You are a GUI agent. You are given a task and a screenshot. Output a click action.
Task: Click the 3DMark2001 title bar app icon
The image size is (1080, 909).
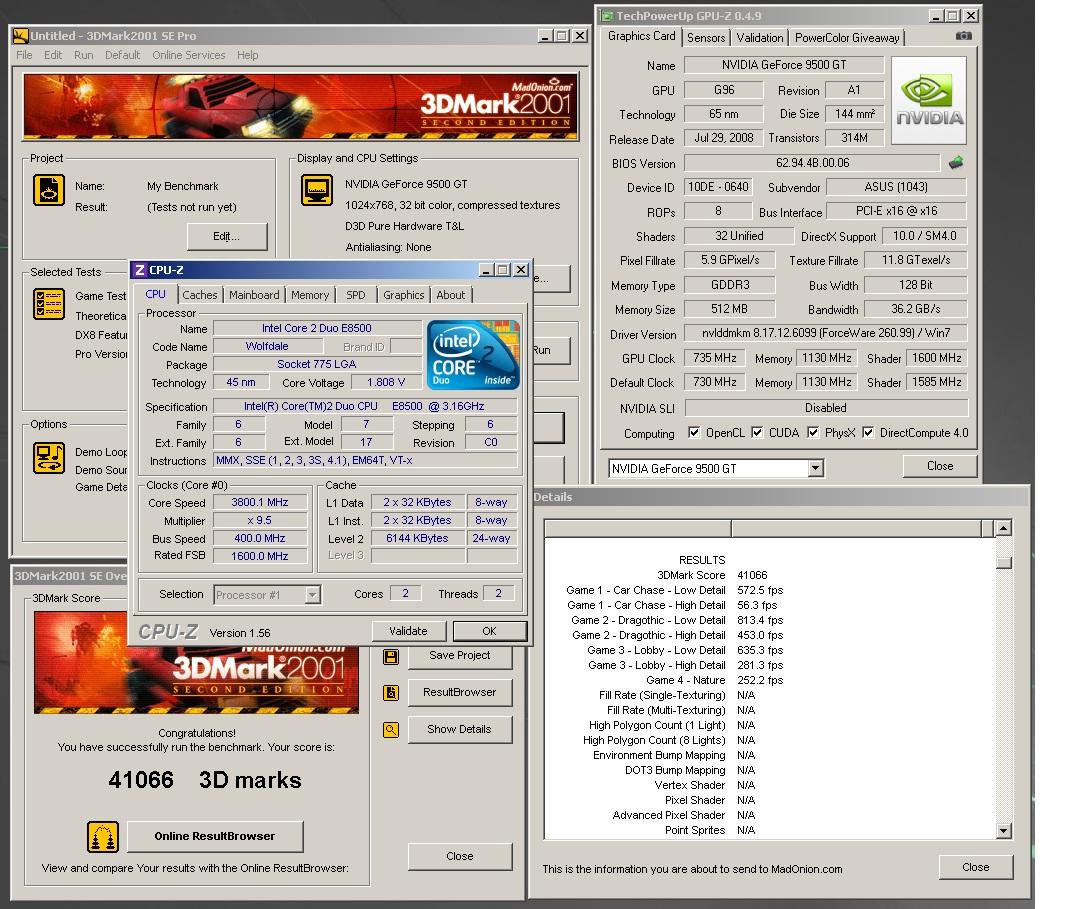pyautogui.click(x=21, y=36)
